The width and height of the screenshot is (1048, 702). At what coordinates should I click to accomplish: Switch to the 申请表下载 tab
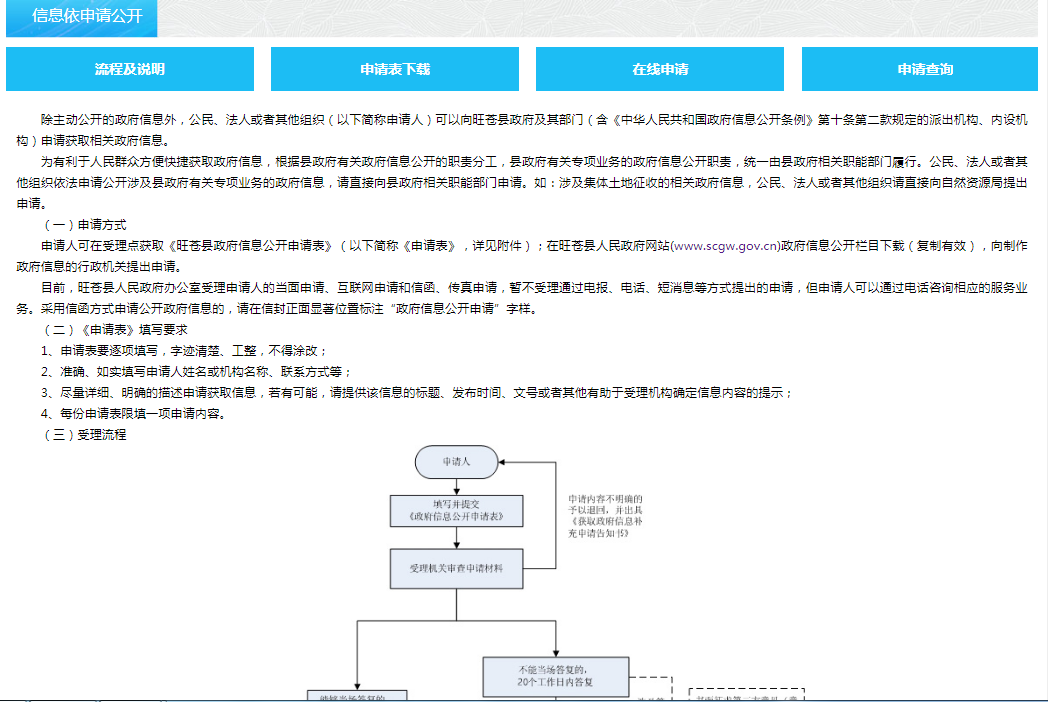click(395, 69)
